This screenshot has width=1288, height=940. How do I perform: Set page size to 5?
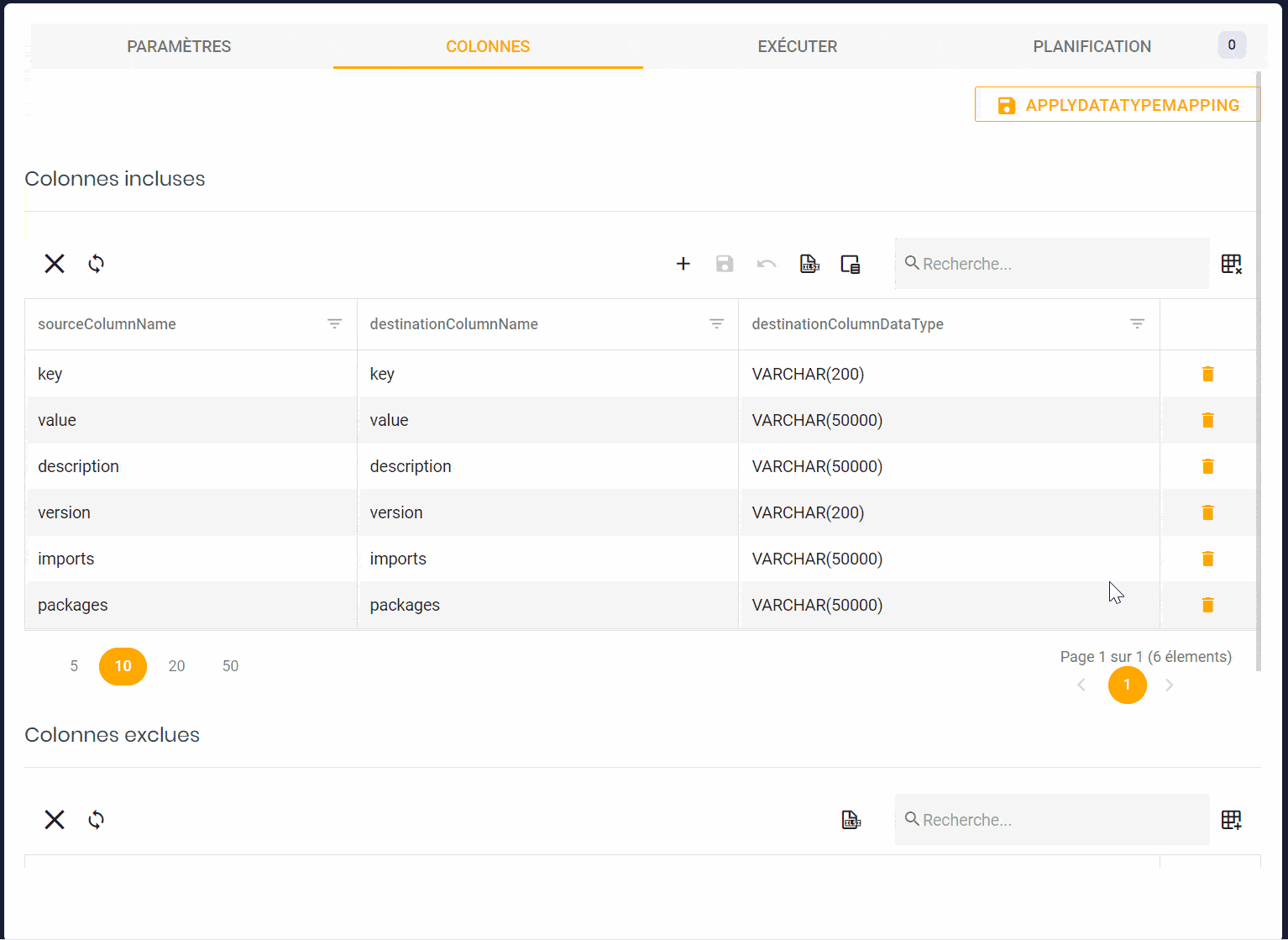click(74, 666)
